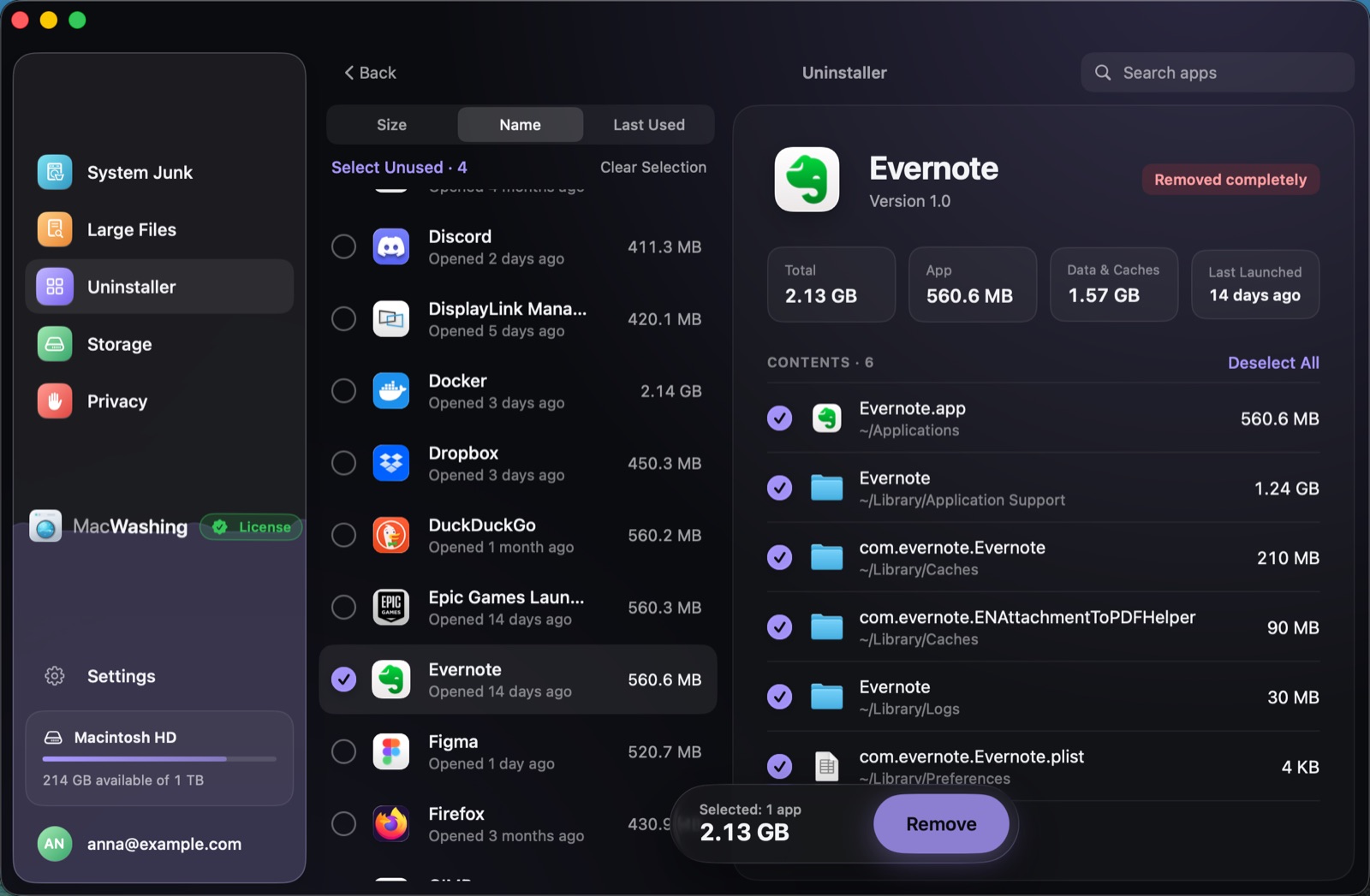Click the search magnifier icon

coord(1103,73)
